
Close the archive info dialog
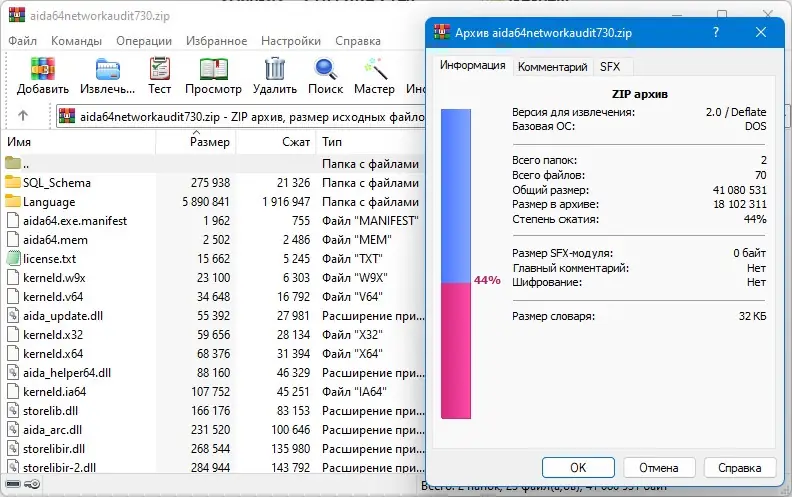[761, 32]
